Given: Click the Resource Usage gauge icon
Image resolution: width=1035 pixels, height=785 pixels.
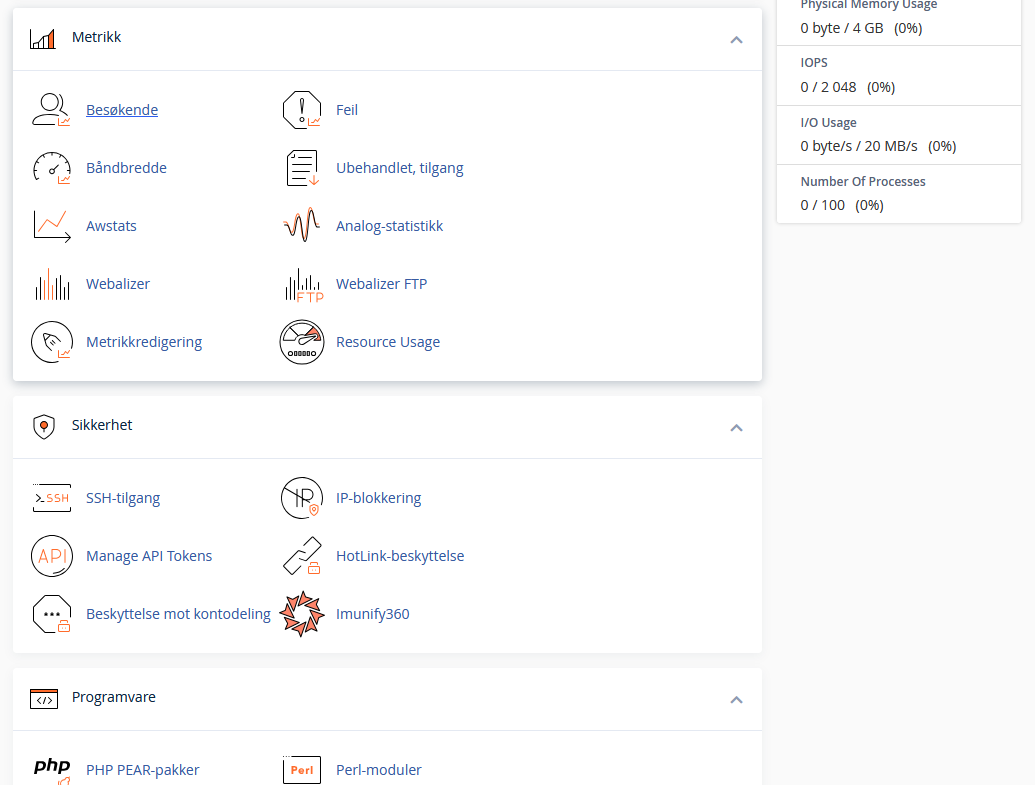Looking at the screenshot, I should click(302, 342).
